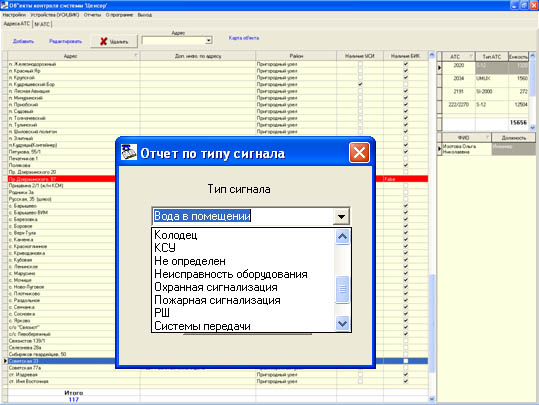Click the 'Тип АТС' column header
Screen dimensions: 539x405
492,56
